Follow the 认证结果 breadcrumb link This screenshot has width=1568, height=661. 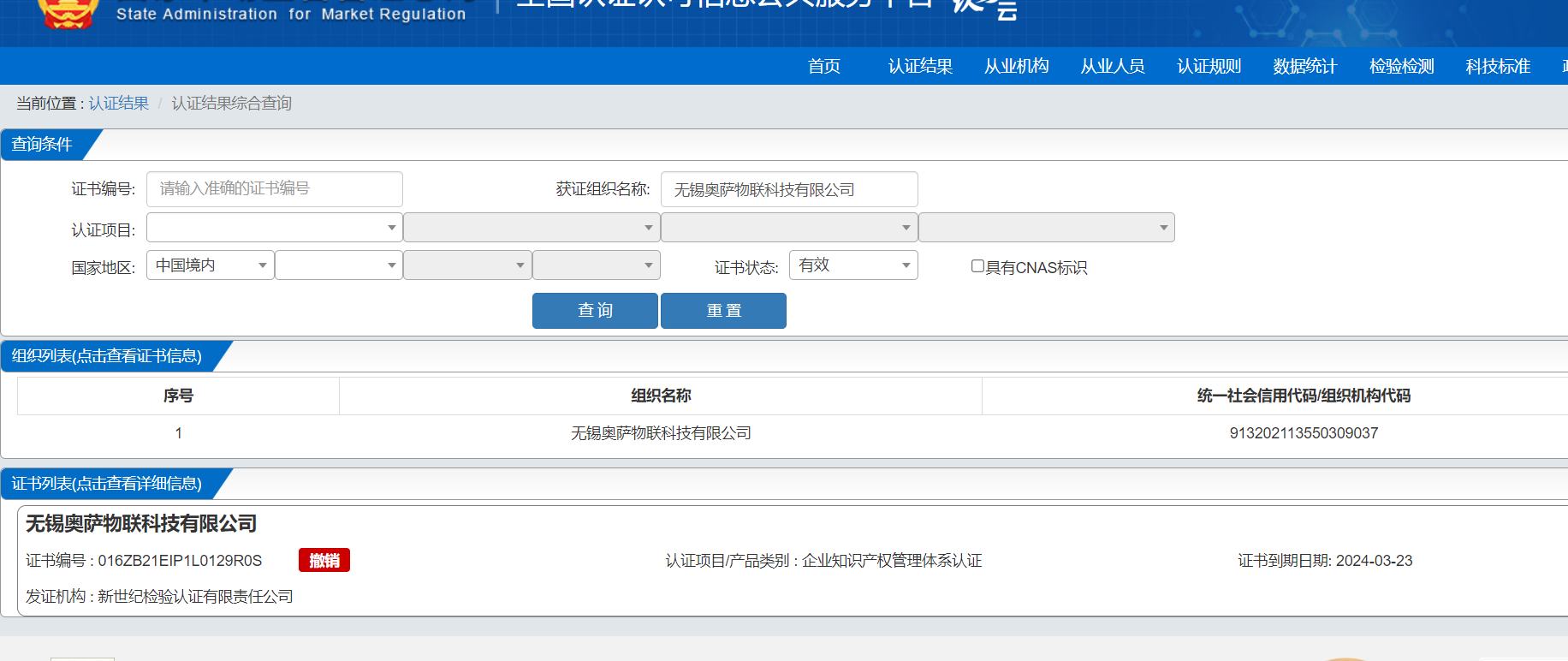tap(119, 104)
